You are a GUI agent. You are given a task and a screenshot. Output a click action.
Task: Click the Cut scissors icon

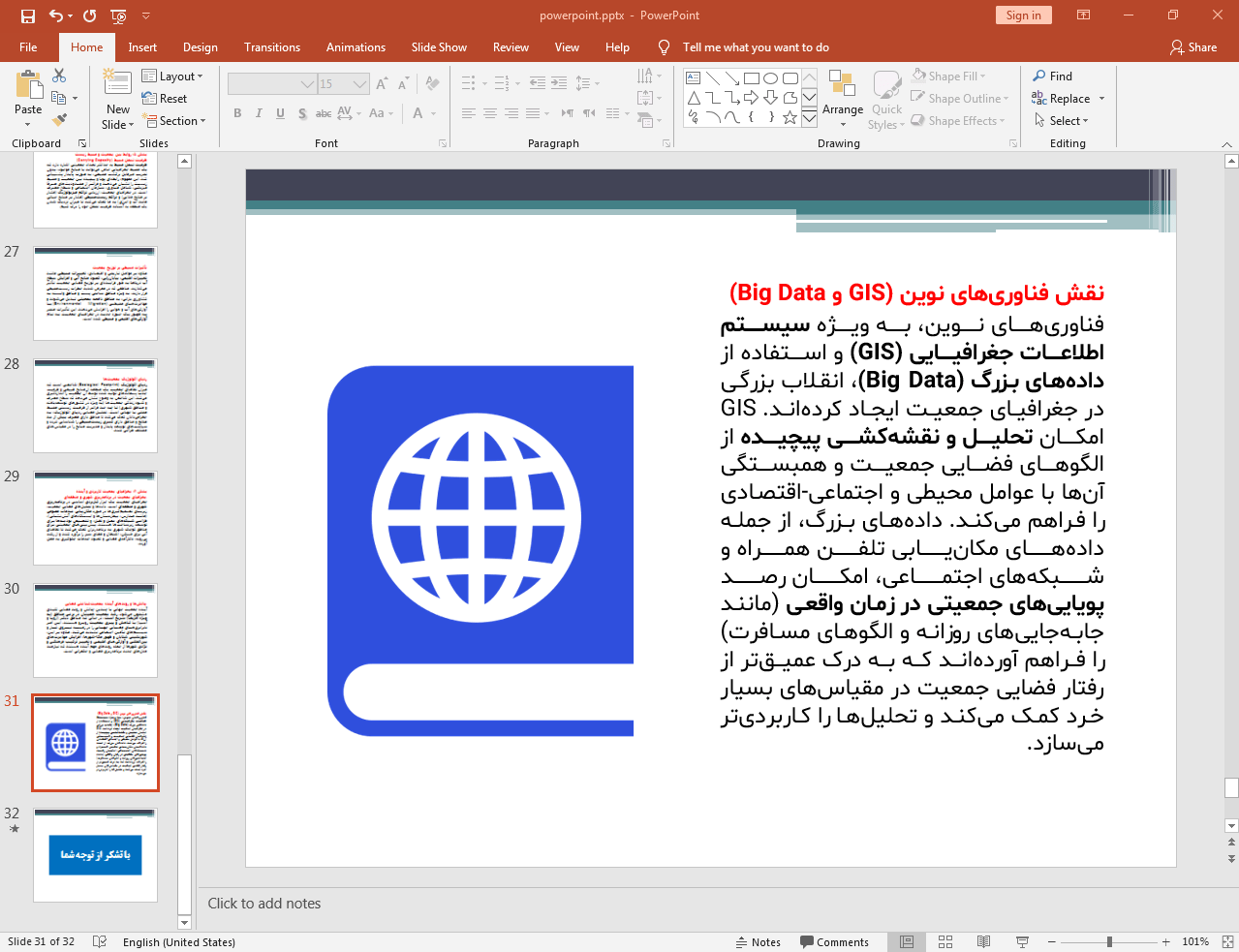(59, 76)
